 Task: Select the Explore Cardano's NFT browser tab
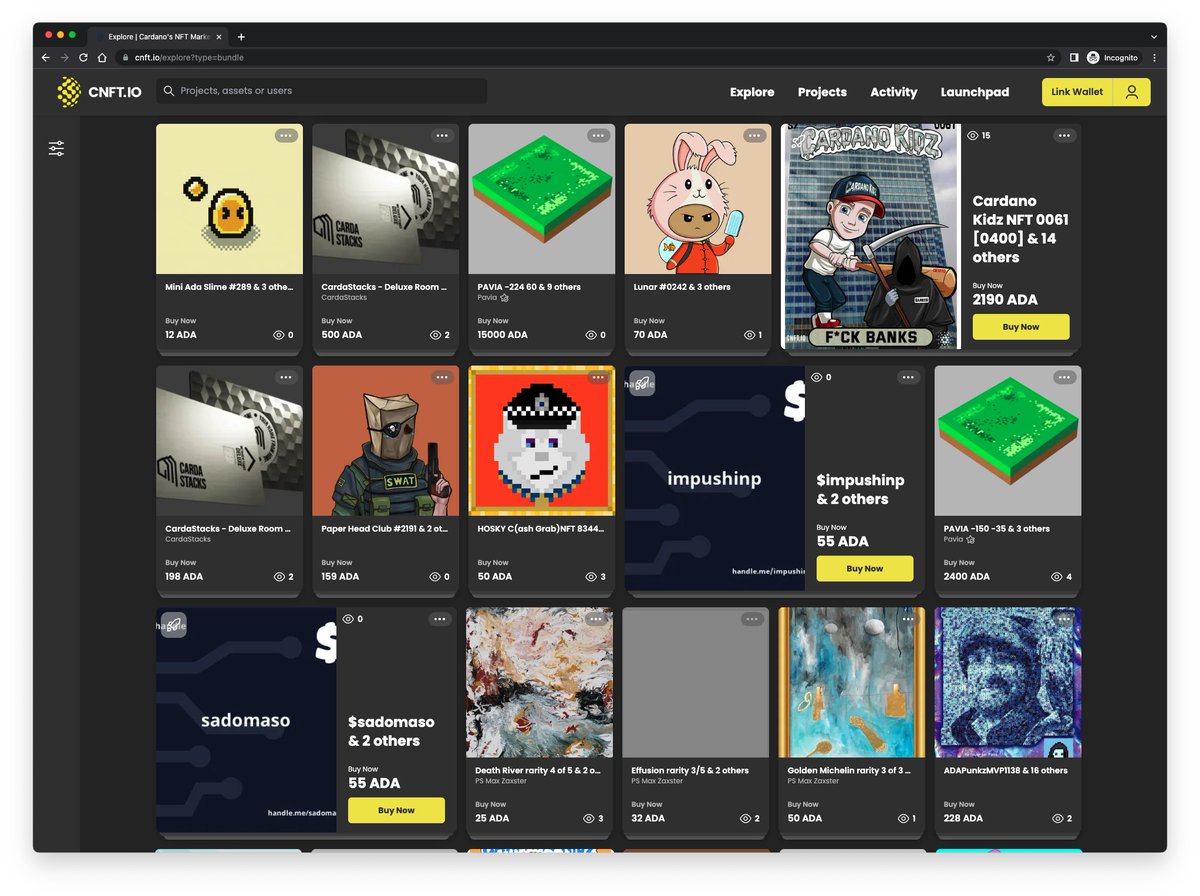click(x=157, y=37)
